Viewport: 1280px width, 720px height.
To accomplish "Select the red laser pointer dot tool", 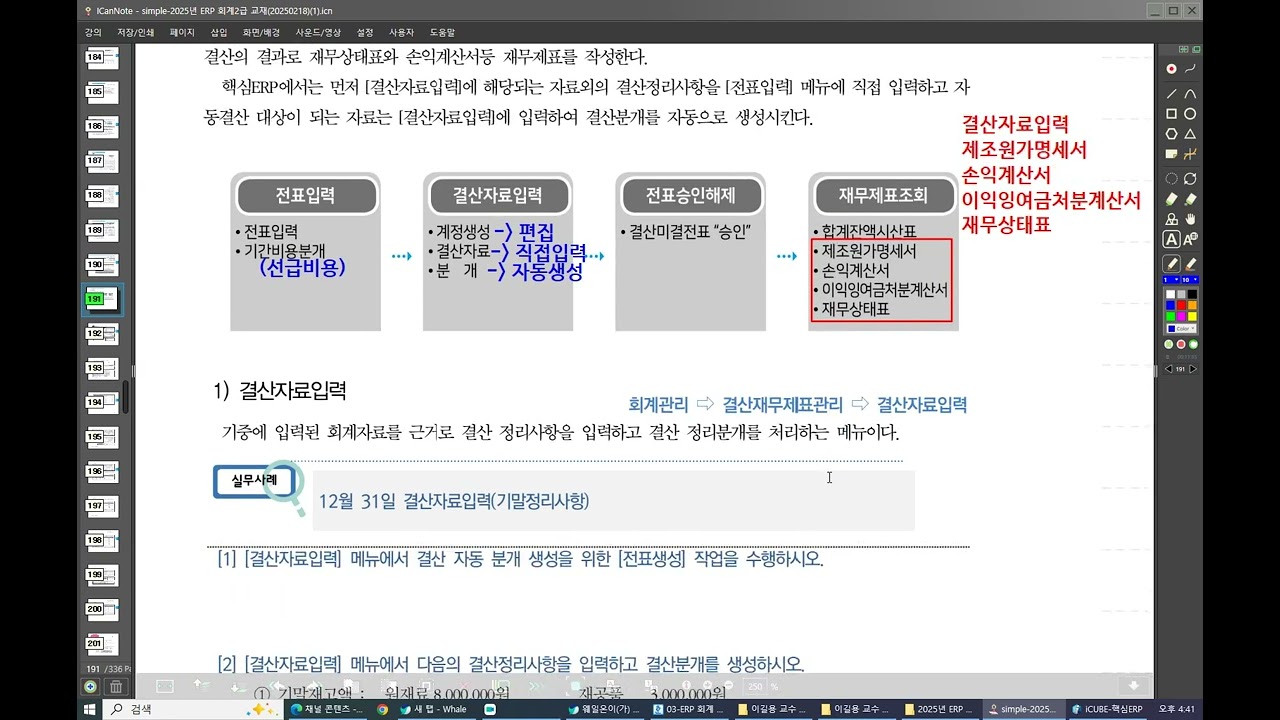I will click(1171, 69).
